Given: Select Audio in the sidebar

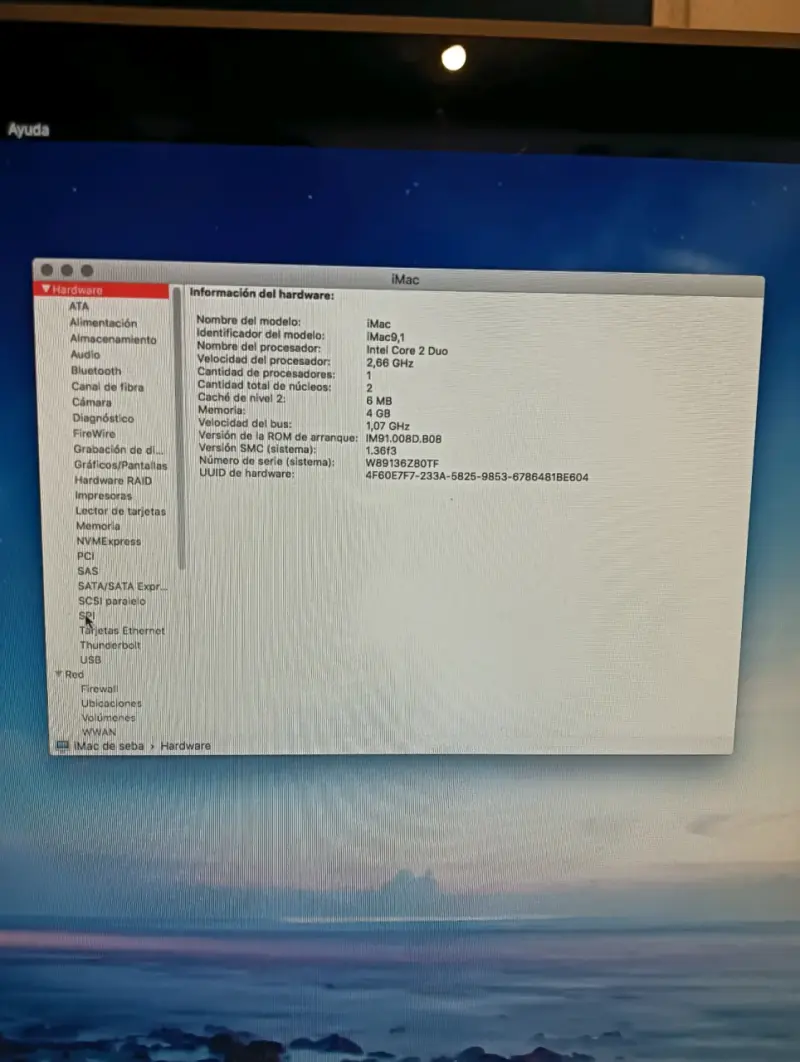Looking at the screenshot, I should [x=85, y=354].
